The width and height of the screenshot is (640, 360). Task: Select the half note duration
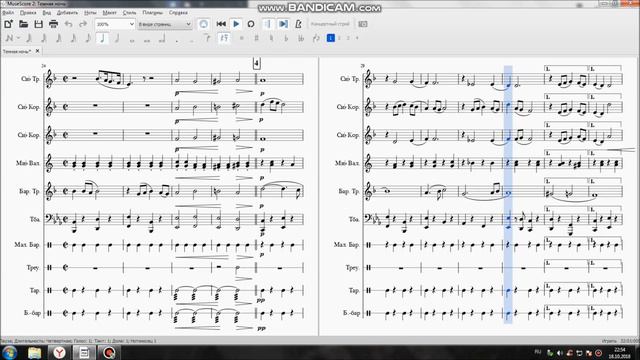tap(117, 38)
